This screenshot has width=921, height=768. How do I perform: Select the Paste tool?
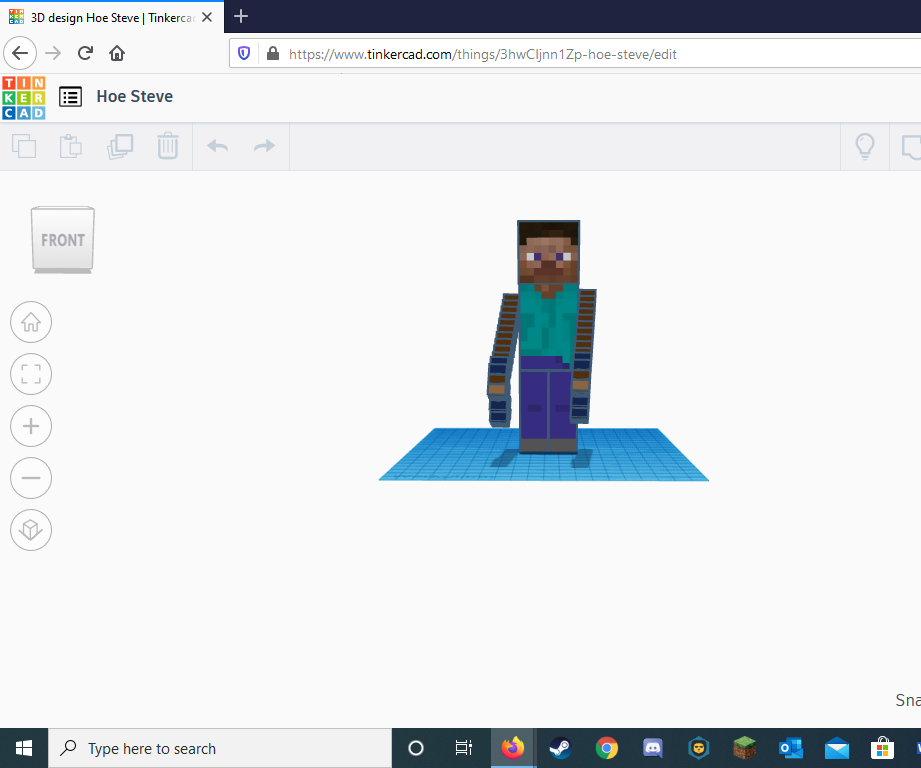pos(70,146)
